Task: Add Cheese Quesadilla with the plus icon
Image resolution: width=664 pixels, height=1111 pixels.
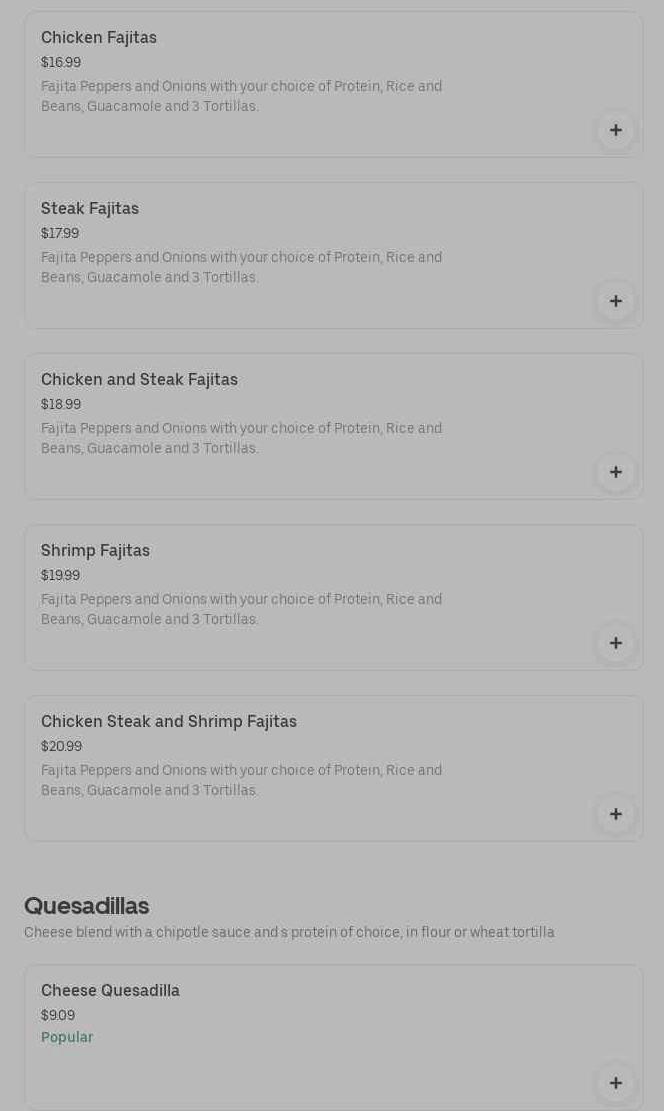Action: [x=615, y=1083]
